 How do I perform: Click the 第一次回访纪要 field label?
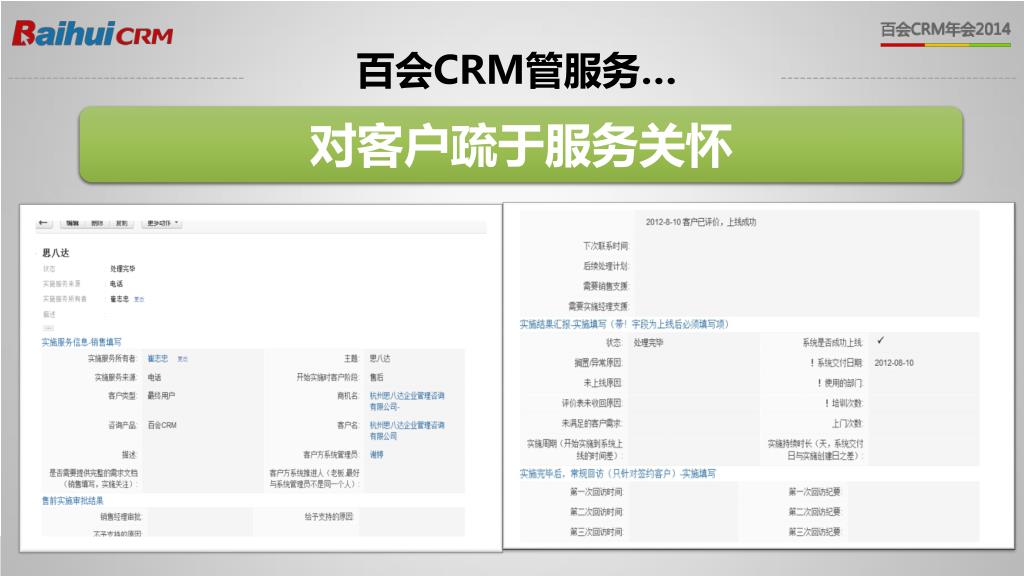click(814, 492)
